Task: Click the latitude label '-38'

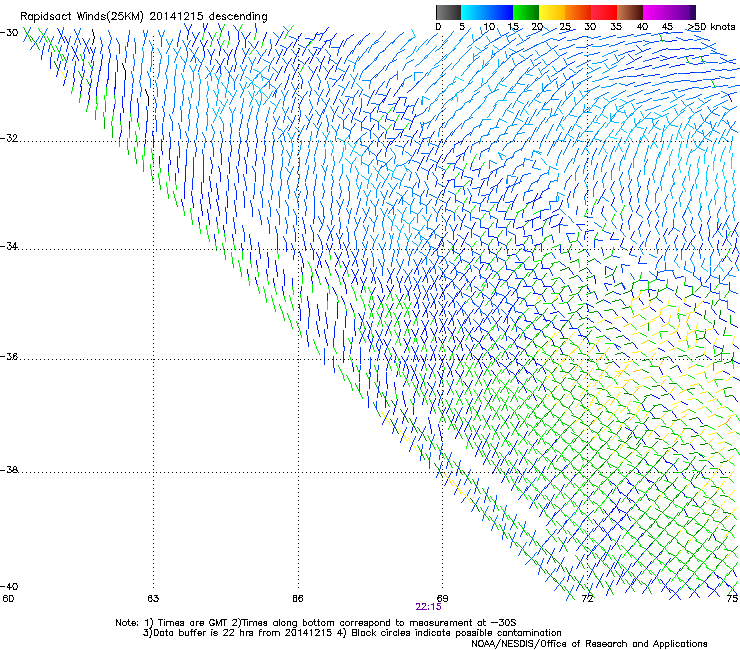Action: click(9, 470)
